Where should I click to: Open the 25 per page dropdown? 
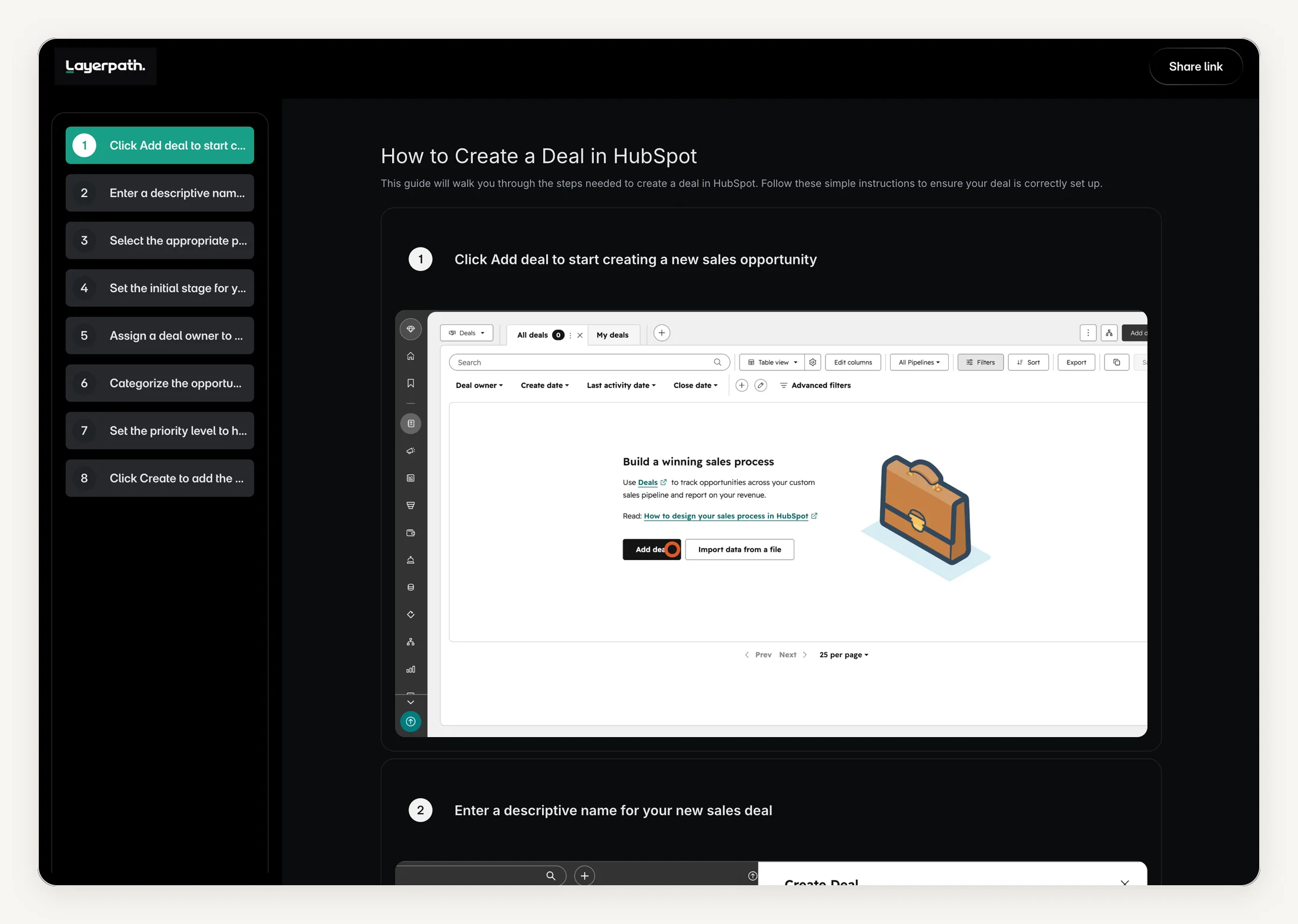(844, 654)
